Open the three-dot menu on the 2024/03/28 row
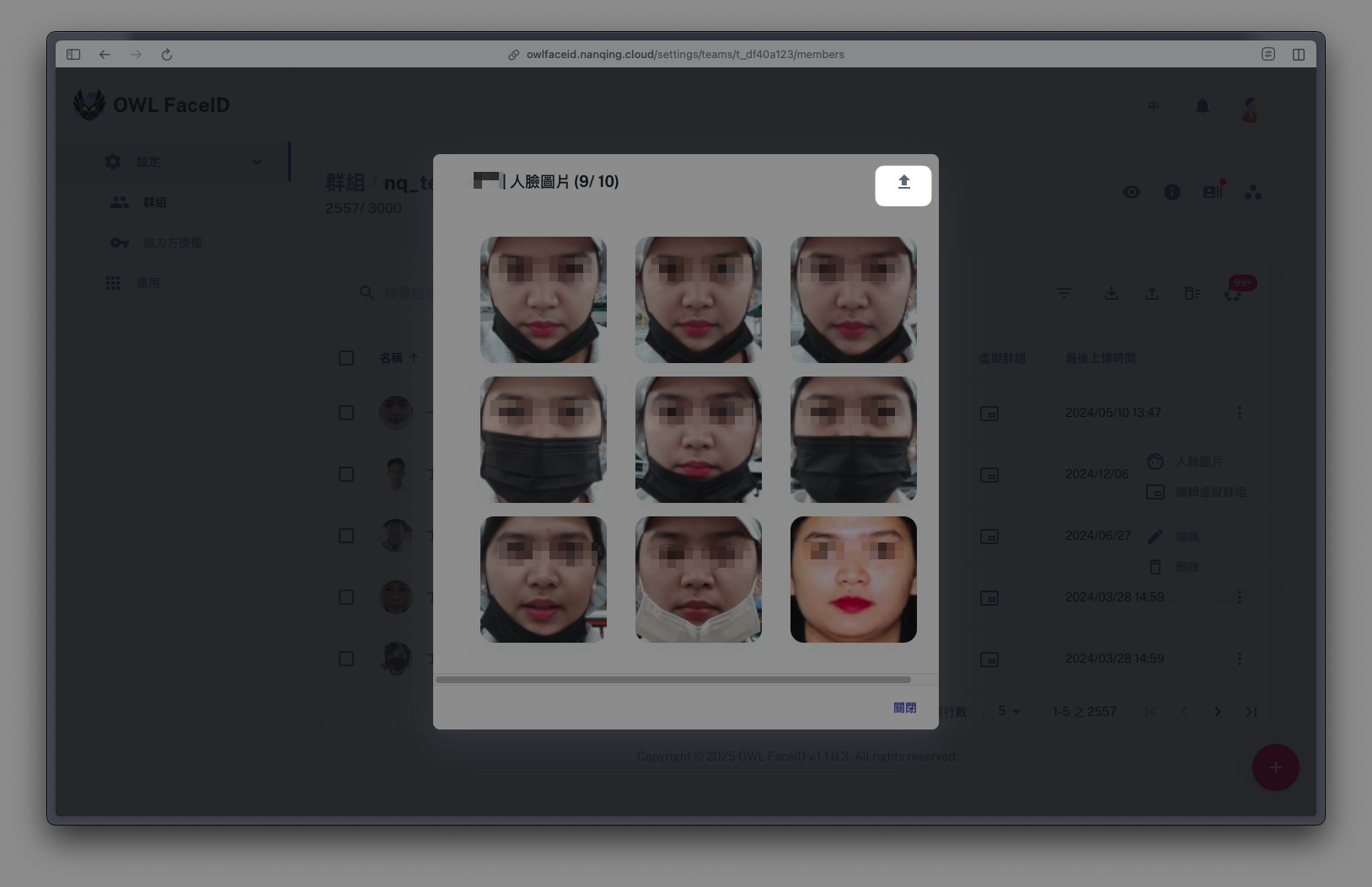This screenshot has width=1372, height=887. tap(1240, 596)
